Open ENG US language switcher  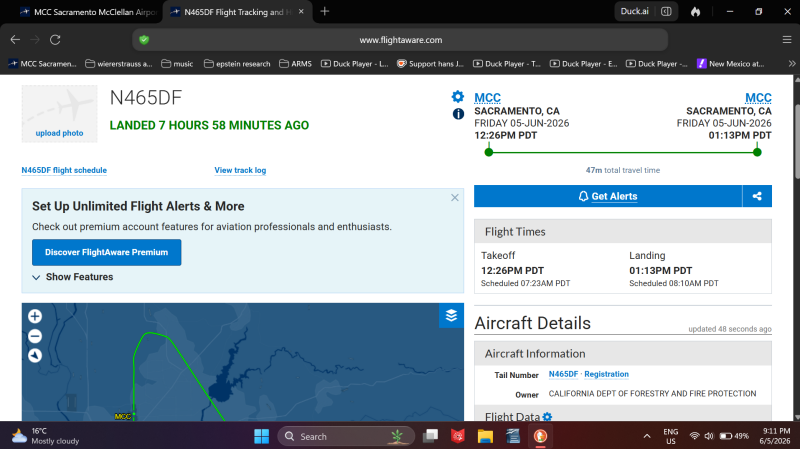tap(670, 436)
